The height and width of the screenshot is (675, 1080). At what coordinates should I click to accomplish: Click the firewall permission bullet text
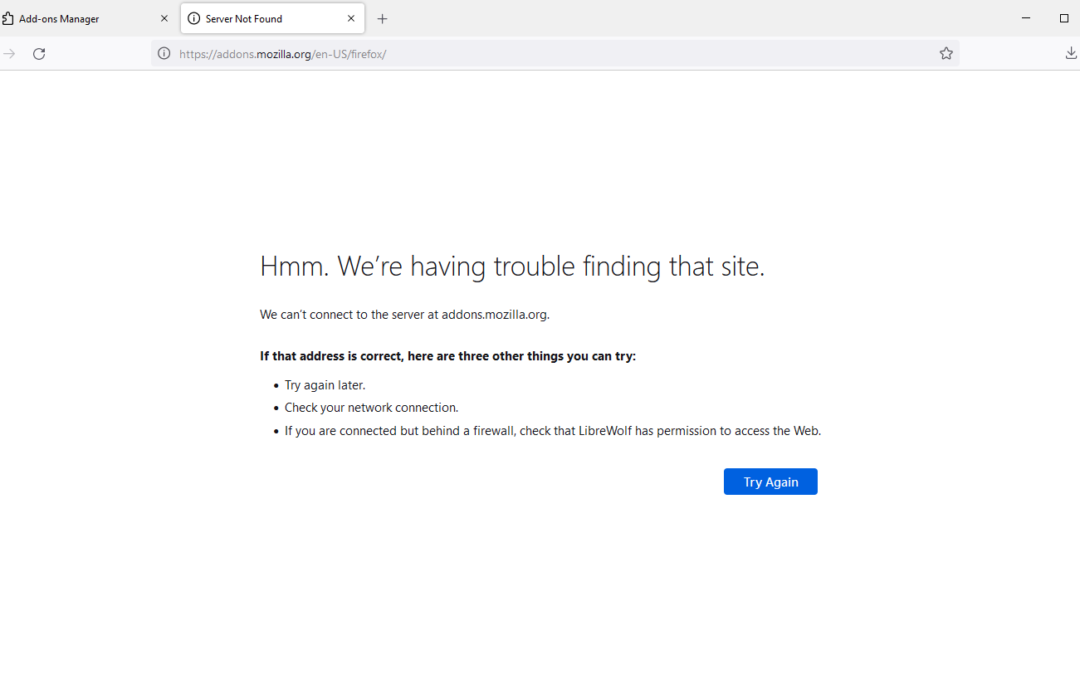(552, 431)
